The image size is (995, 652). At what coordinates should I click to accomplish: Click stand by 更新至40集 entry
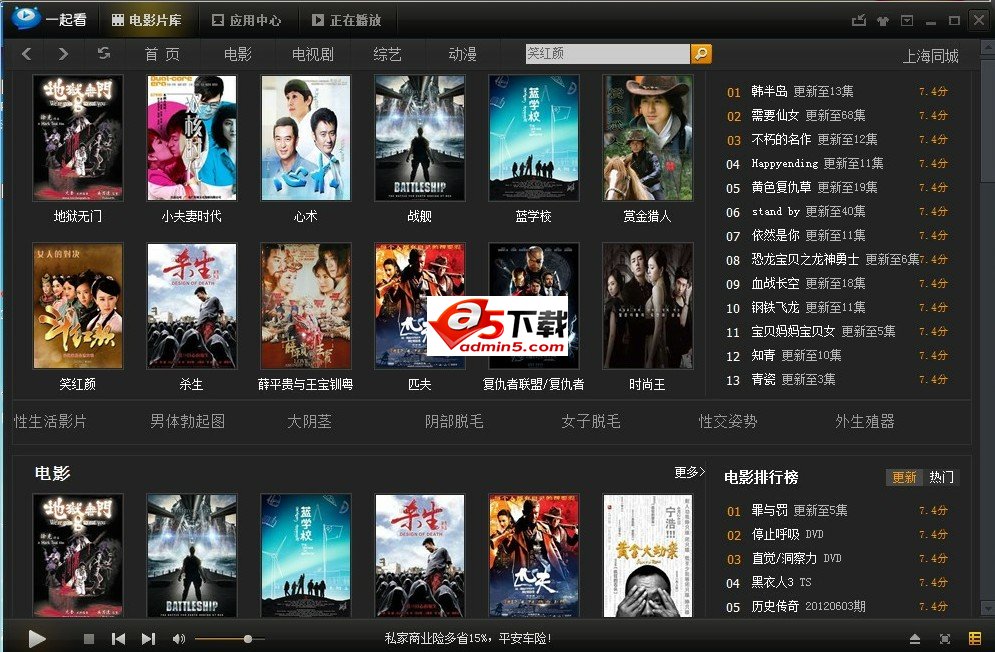[x=808, y=211]
